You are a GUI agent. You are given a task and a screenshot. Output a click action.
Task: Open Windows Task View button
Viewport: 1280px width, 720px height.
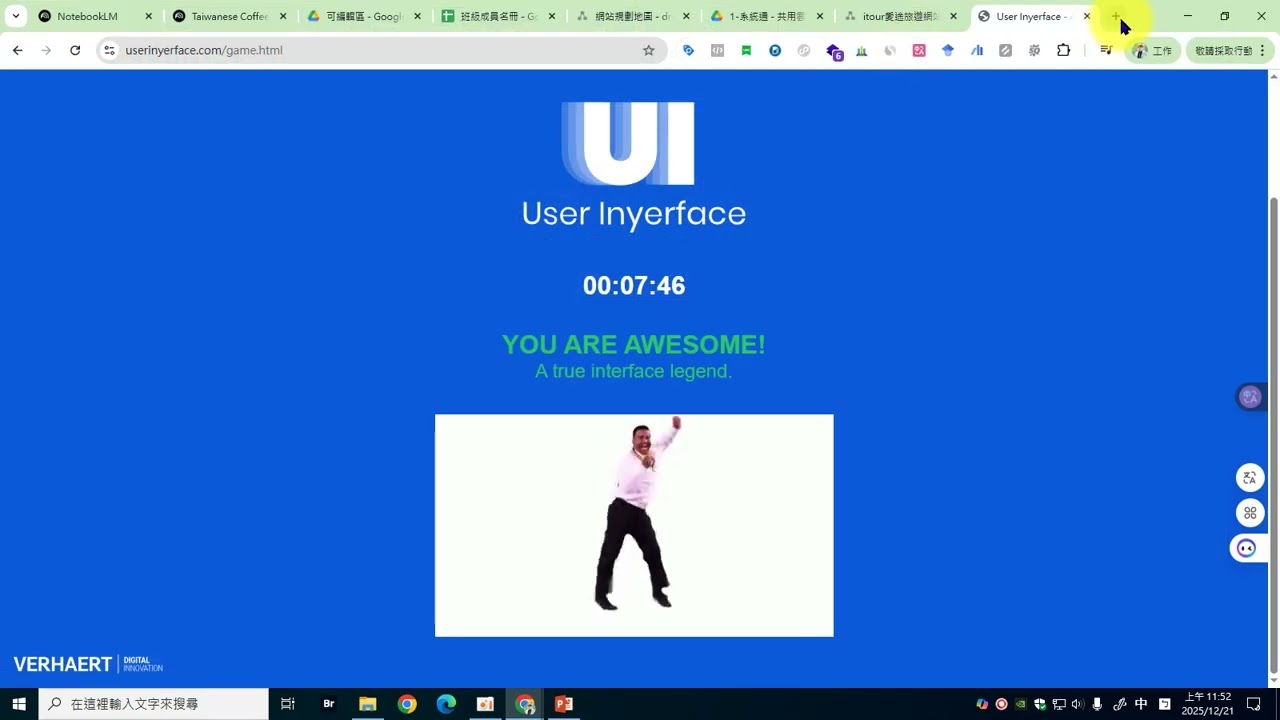288,704
